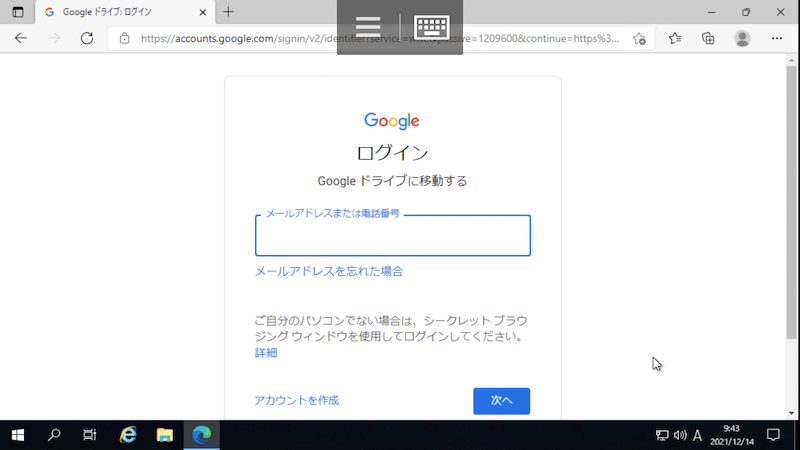
Task: Open the Edge settings three-dot menu
Action: click(777, 38)
